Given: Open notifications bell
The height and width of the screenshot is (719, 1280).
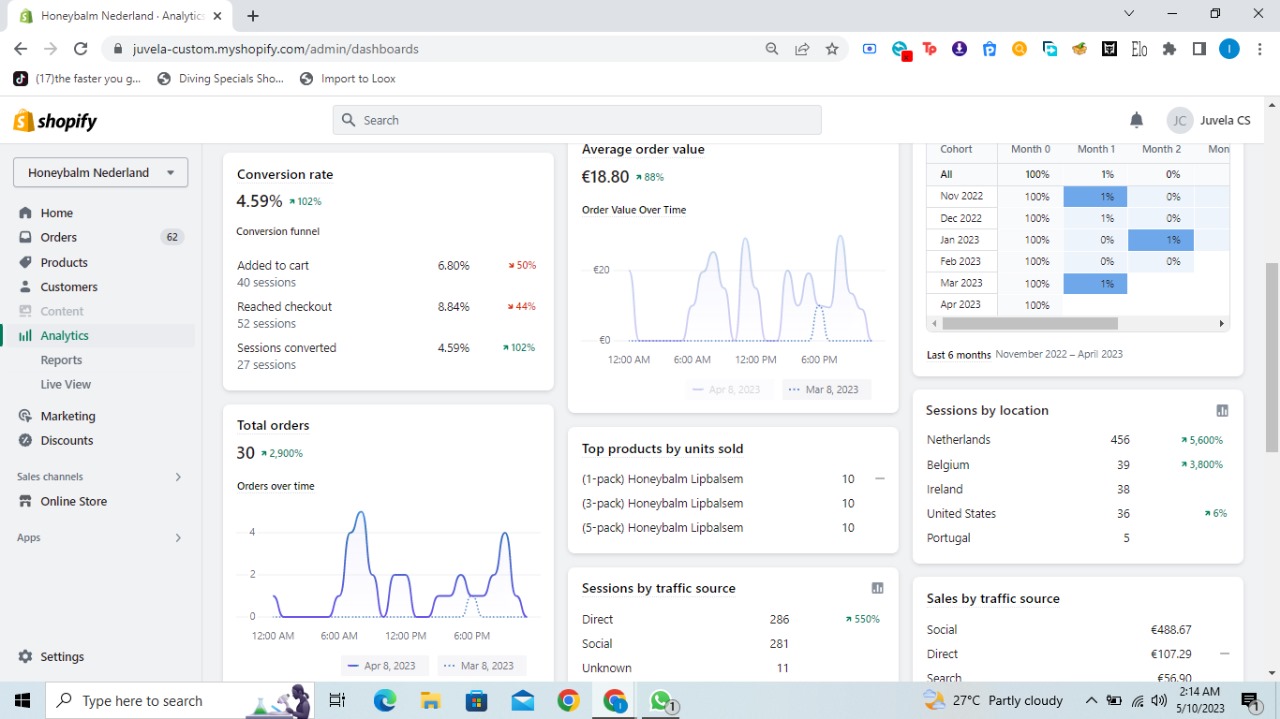Looking at the screenshot, I should (x=1136, y=120).
